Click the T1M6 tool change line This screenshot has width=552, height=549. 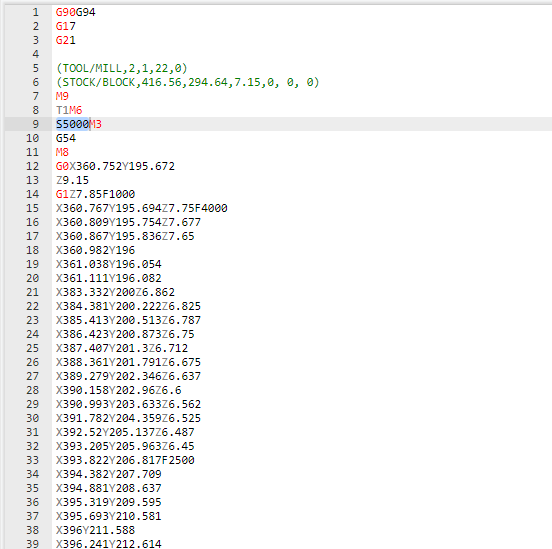tap(69, 110)
